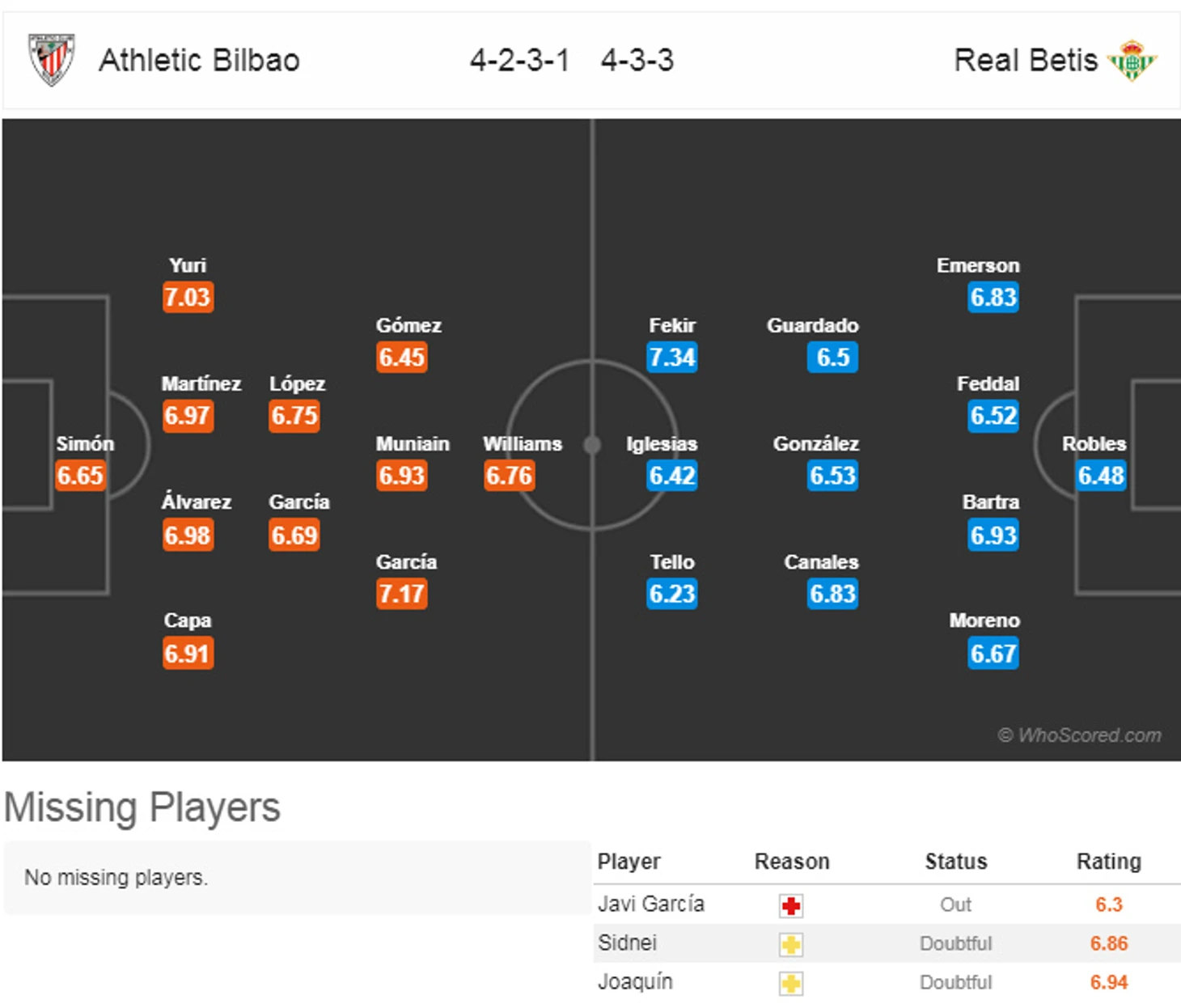The width and height of the screenshot is (1181, 1008).
Task: Click the WhoScored.com watermark
Action: (1079, 735)
